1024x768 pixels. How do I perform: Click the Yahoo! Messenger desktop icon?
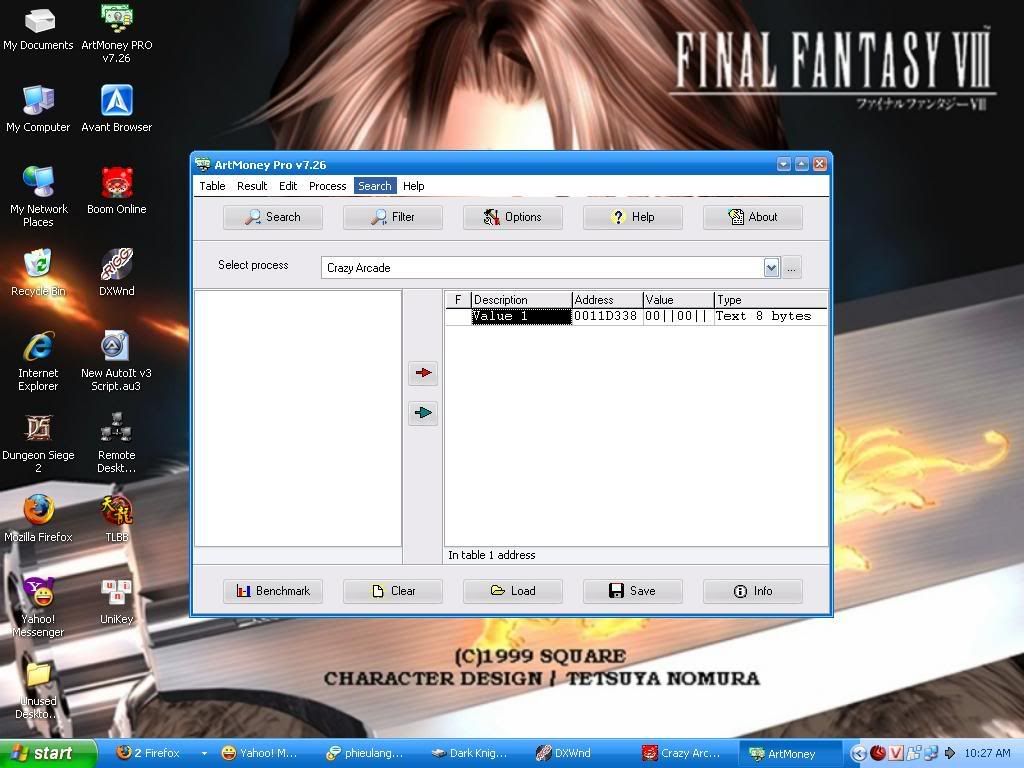(39, 607)
